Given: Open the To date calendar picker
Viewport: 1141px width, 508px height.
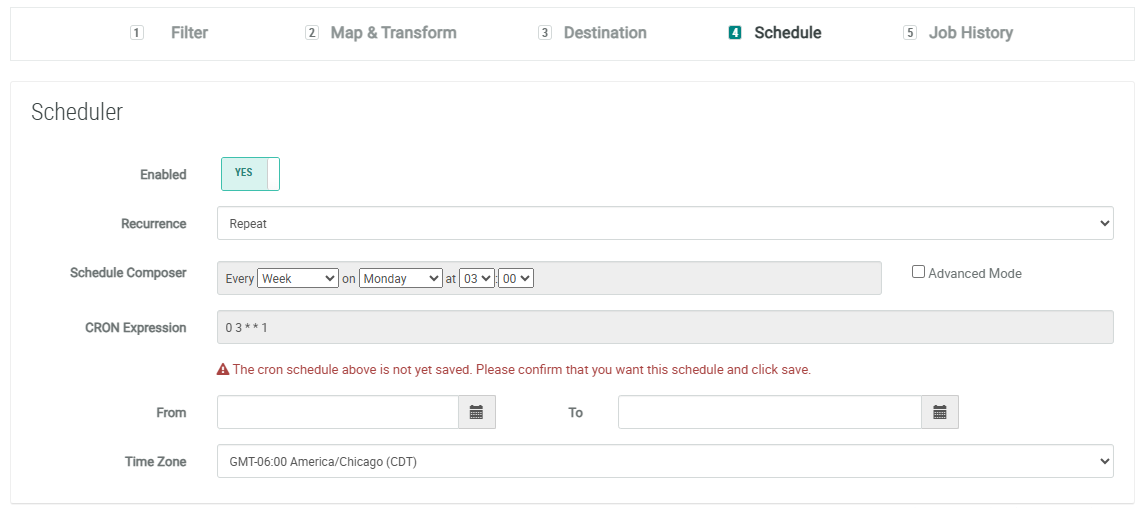Looking at the screenshot, I should pos(939,412).
